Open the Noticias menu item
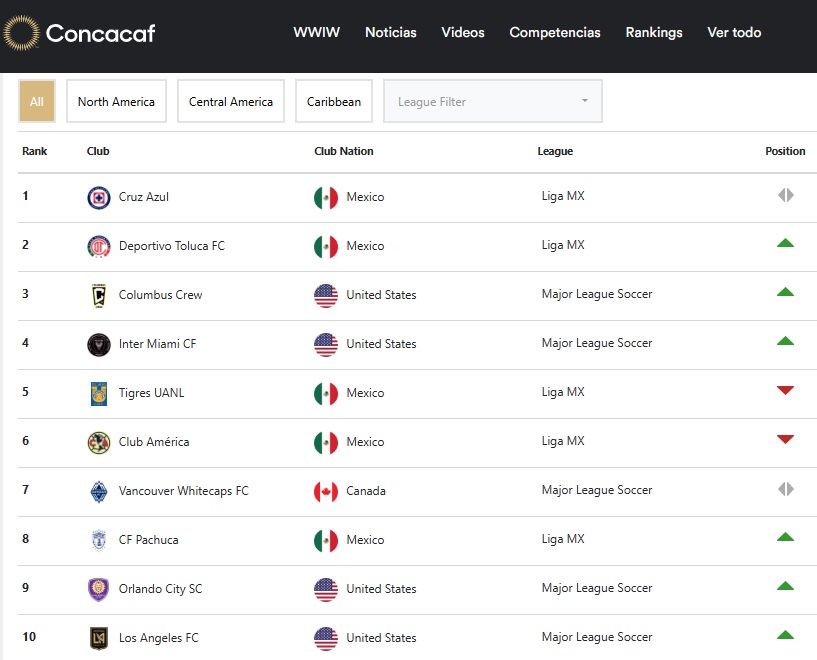Image resolution: width=817 pixels, height=660 pixels. tap(391, 32)
